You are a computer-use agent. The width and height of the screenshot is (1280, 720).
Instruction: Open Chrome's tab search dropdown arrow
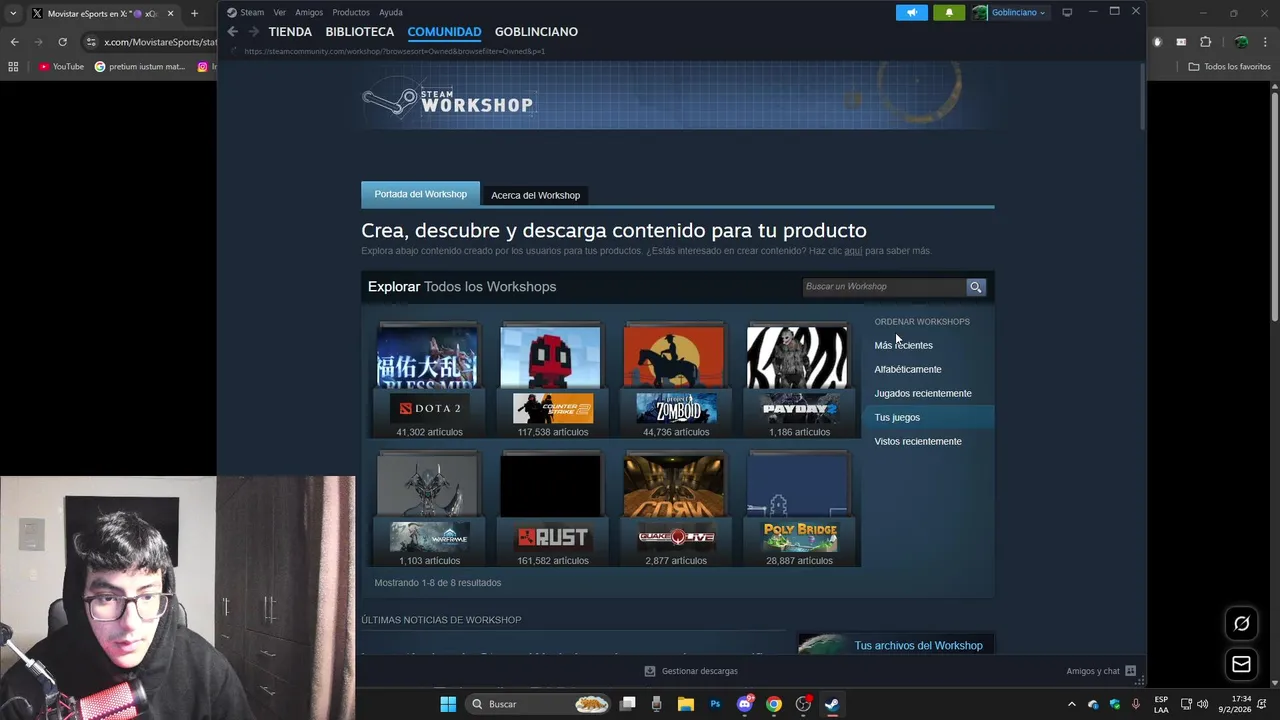click(x=13, y=14)
